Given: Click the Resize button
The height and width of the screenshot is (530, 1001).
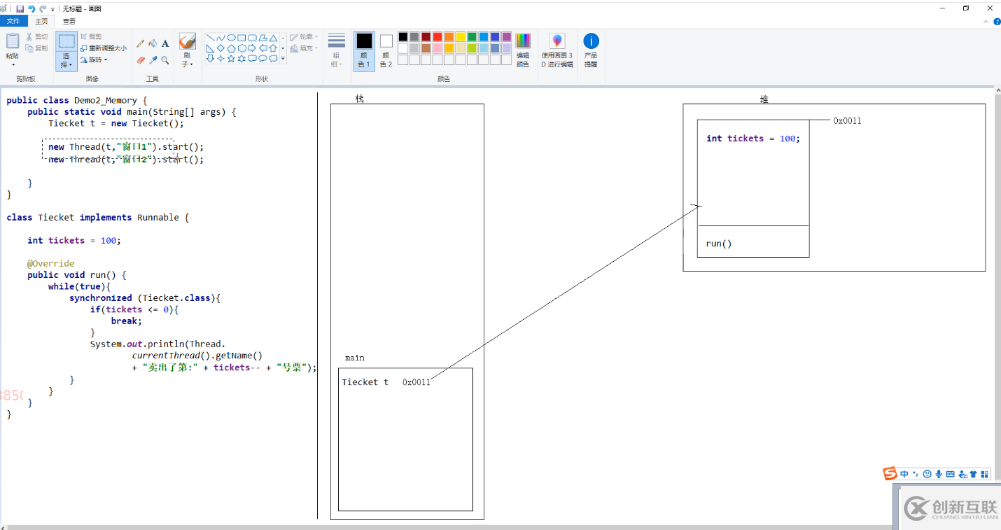Looking at the screenshot, I should pos(103,47).
